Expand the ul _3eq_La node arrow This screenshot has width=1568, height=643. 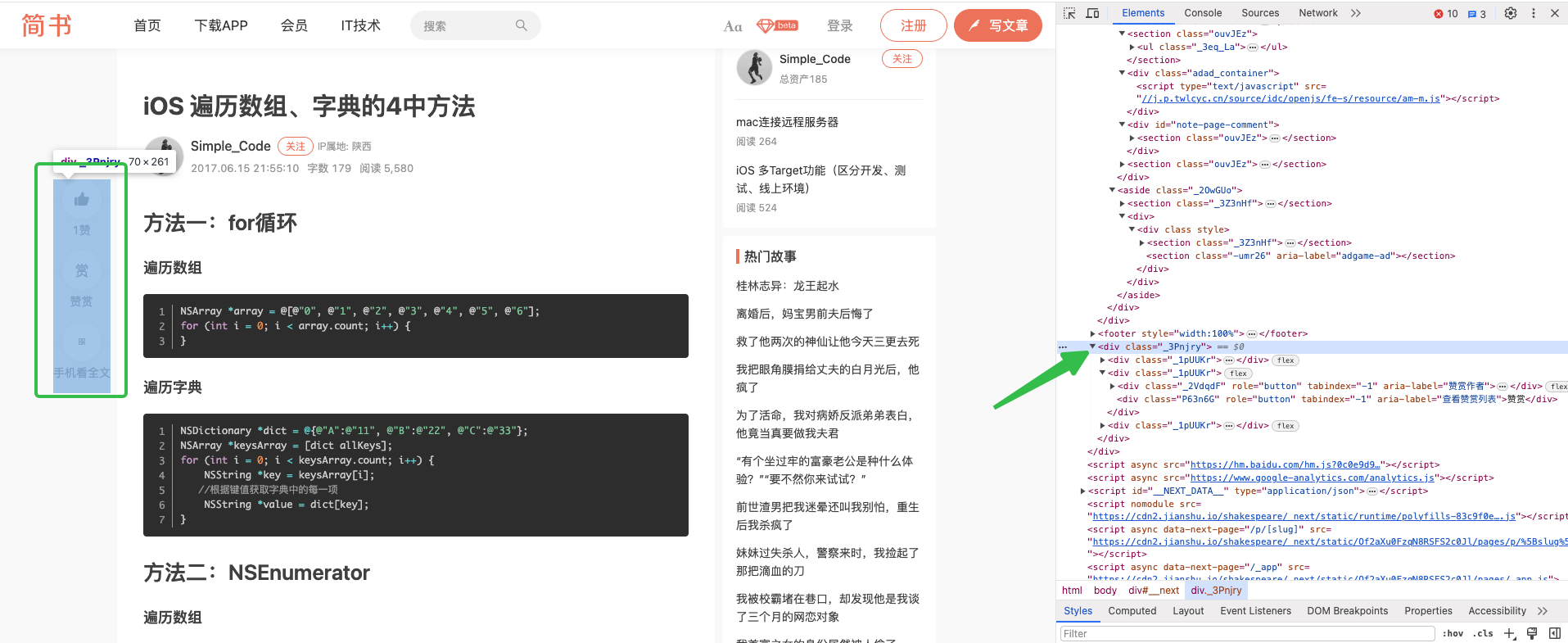pyautogui.click(x=1132, y=47)
